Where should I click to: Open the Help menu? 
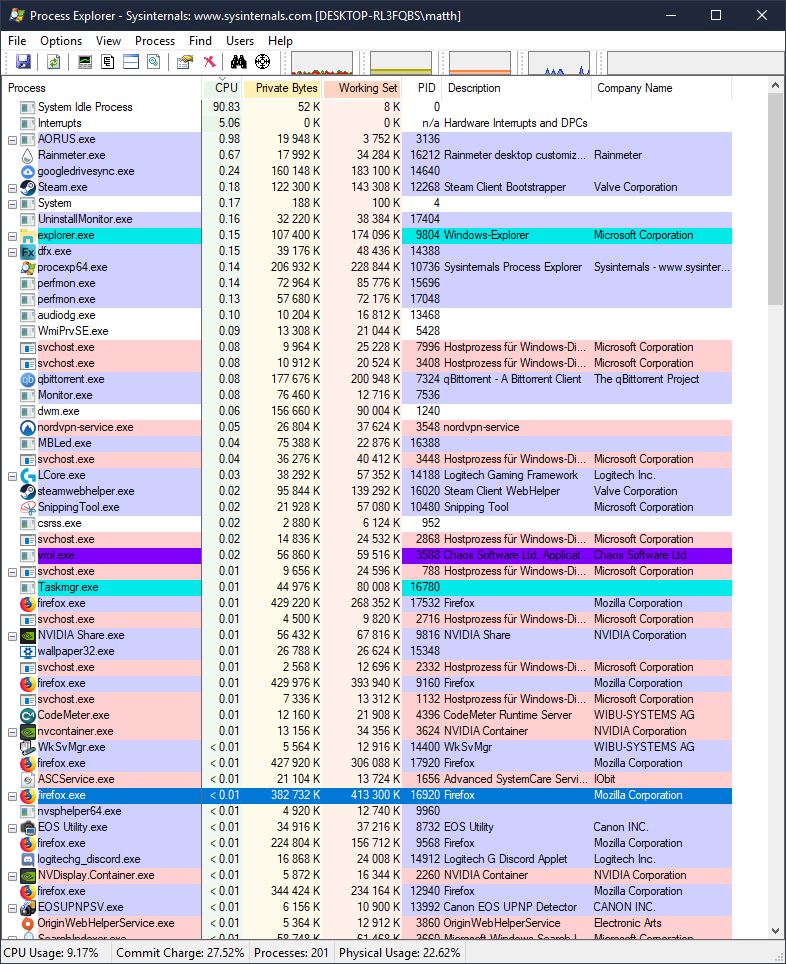tap(280, 41)
